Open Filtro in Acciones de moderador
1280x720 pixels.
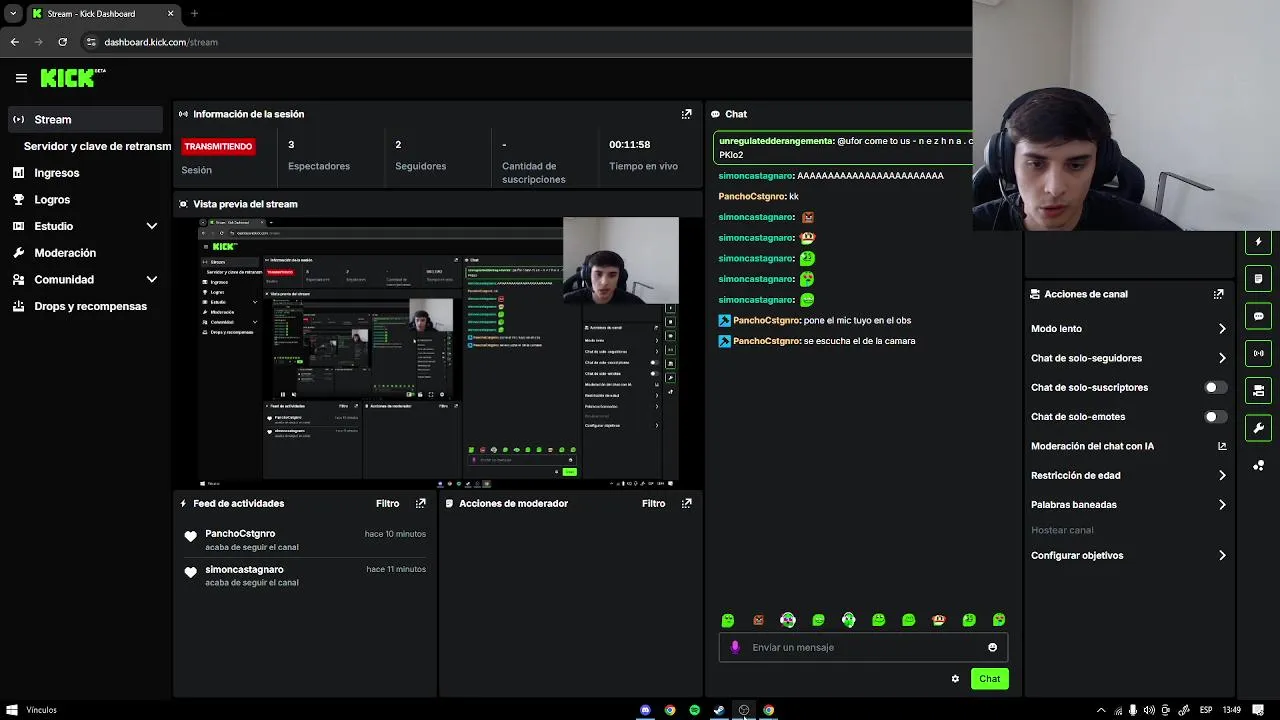coord(653,503)
